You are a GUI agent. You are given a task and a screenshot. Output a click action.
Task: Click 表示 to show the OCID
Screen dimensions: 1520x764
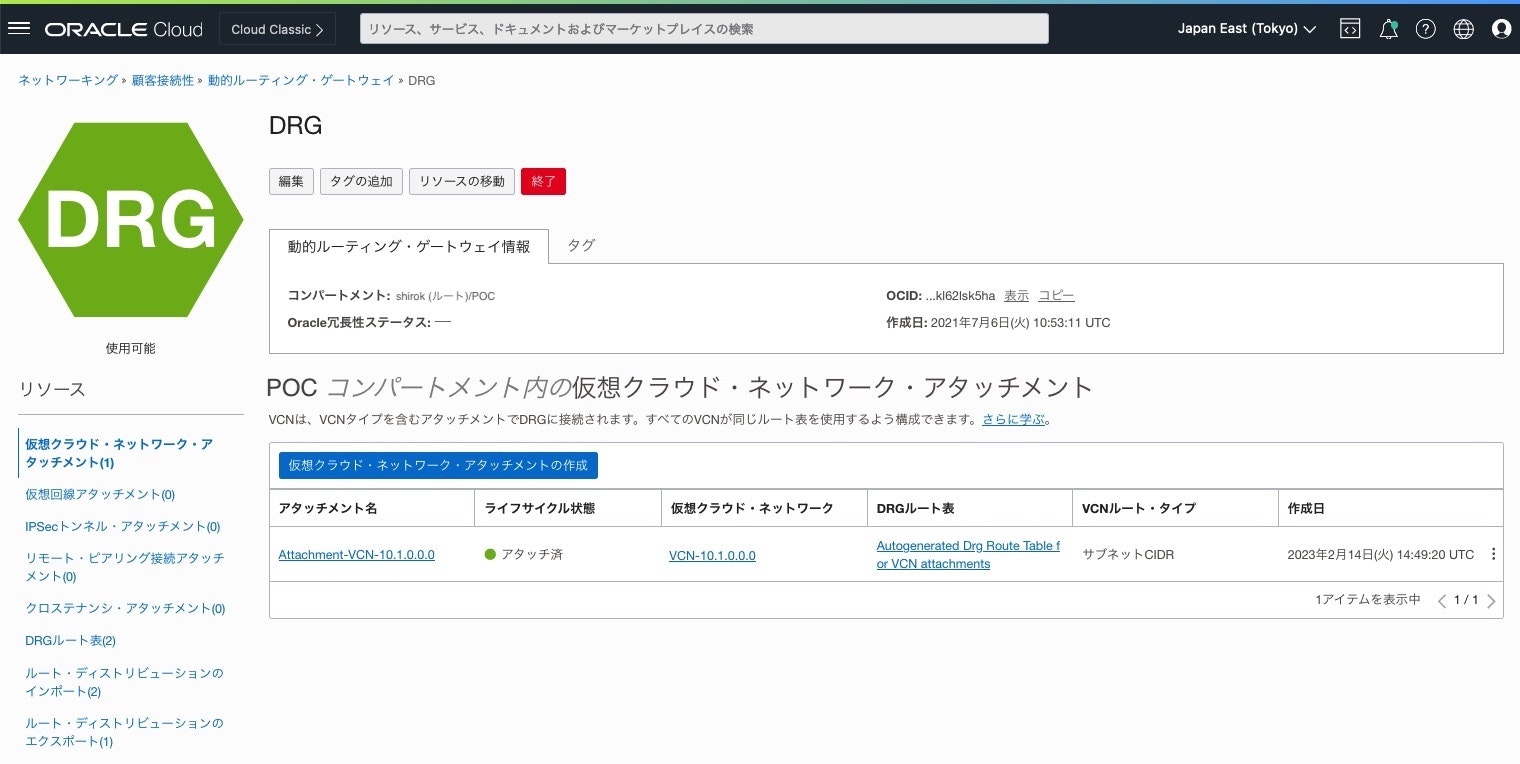point(1016,296)
